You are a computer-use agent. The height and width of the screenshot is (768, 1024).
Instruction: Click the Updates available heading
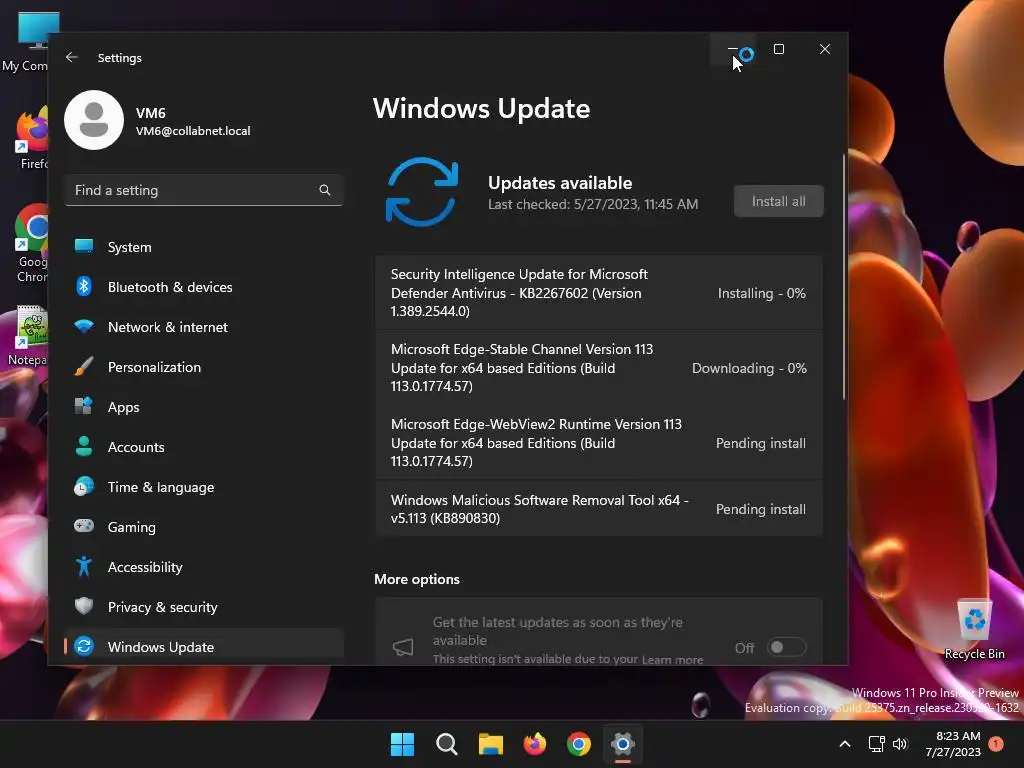560,183
